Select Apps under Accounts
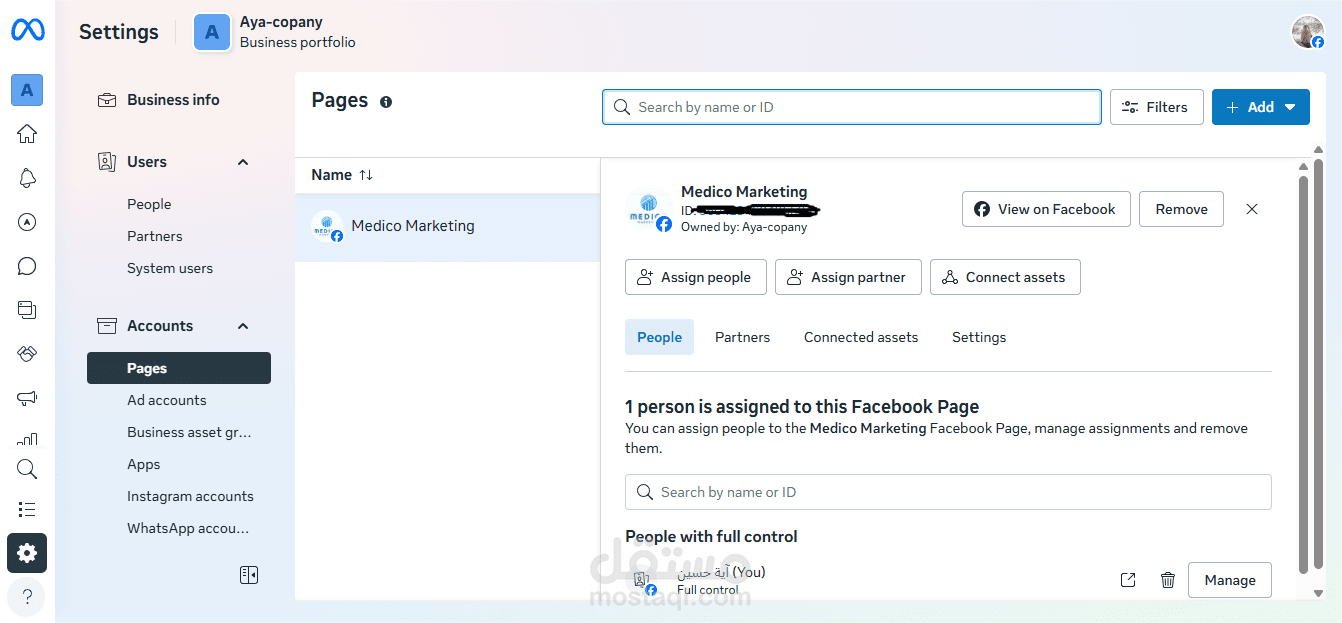This screenshot has height=623, width=1342. click(144, 464)
